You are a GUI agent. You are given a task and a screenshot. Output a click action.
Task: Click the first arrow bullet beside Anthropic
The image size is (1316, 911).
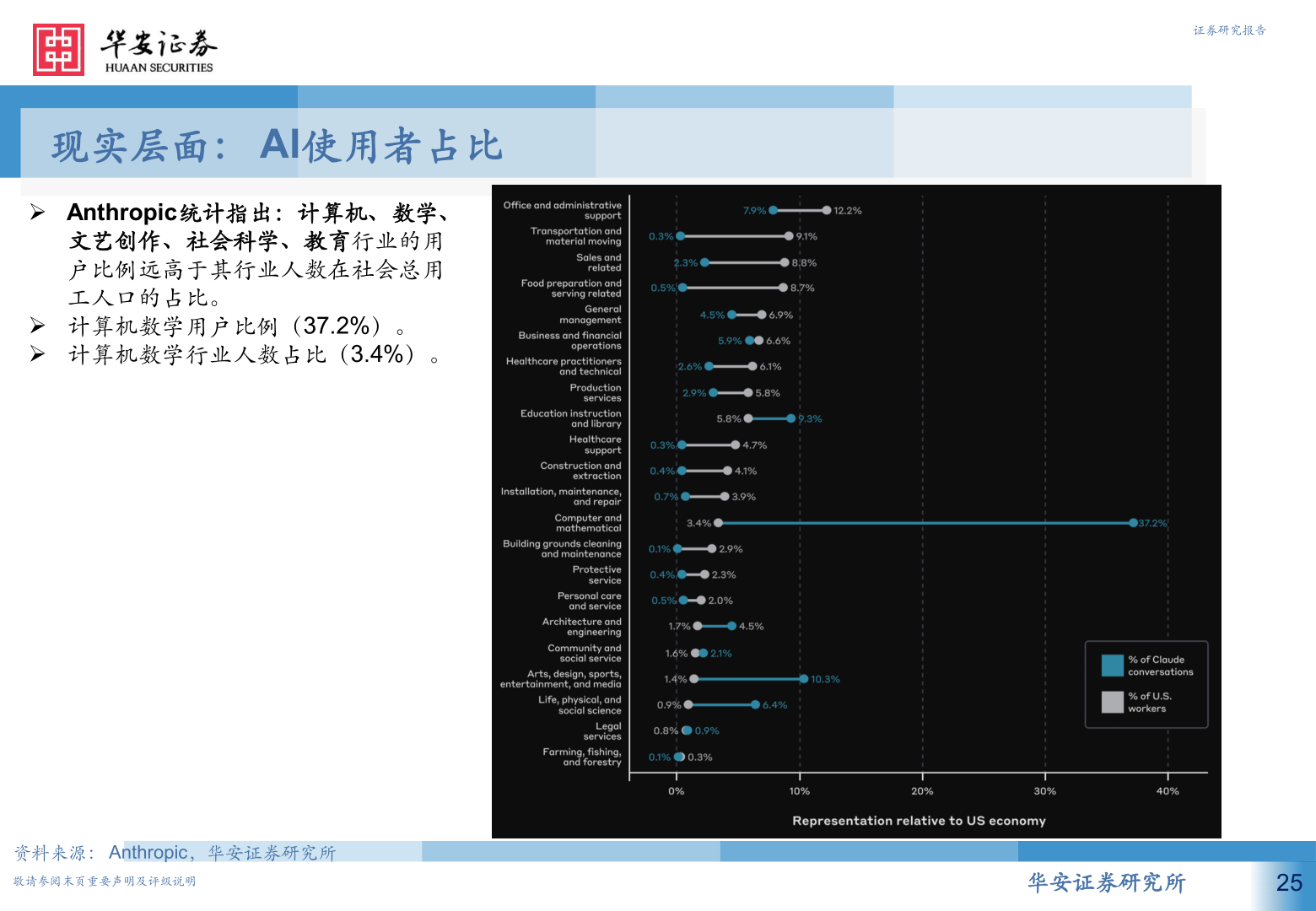38,212
